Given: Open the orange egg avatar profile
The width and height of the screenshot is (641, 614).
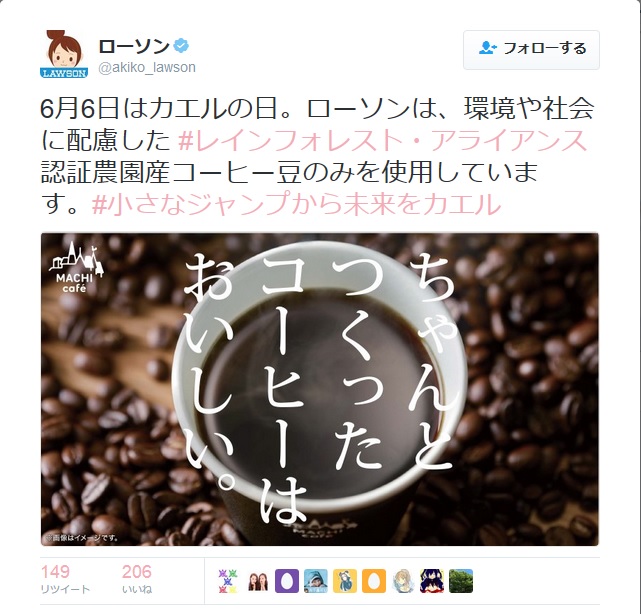Looking at the screenshot, I should (374, 581).
